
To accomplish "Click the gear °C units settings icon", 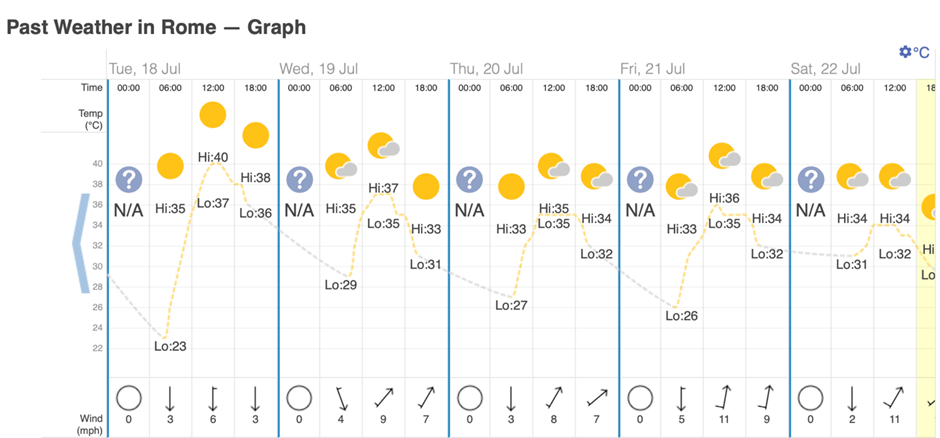I will coord(913,51).
